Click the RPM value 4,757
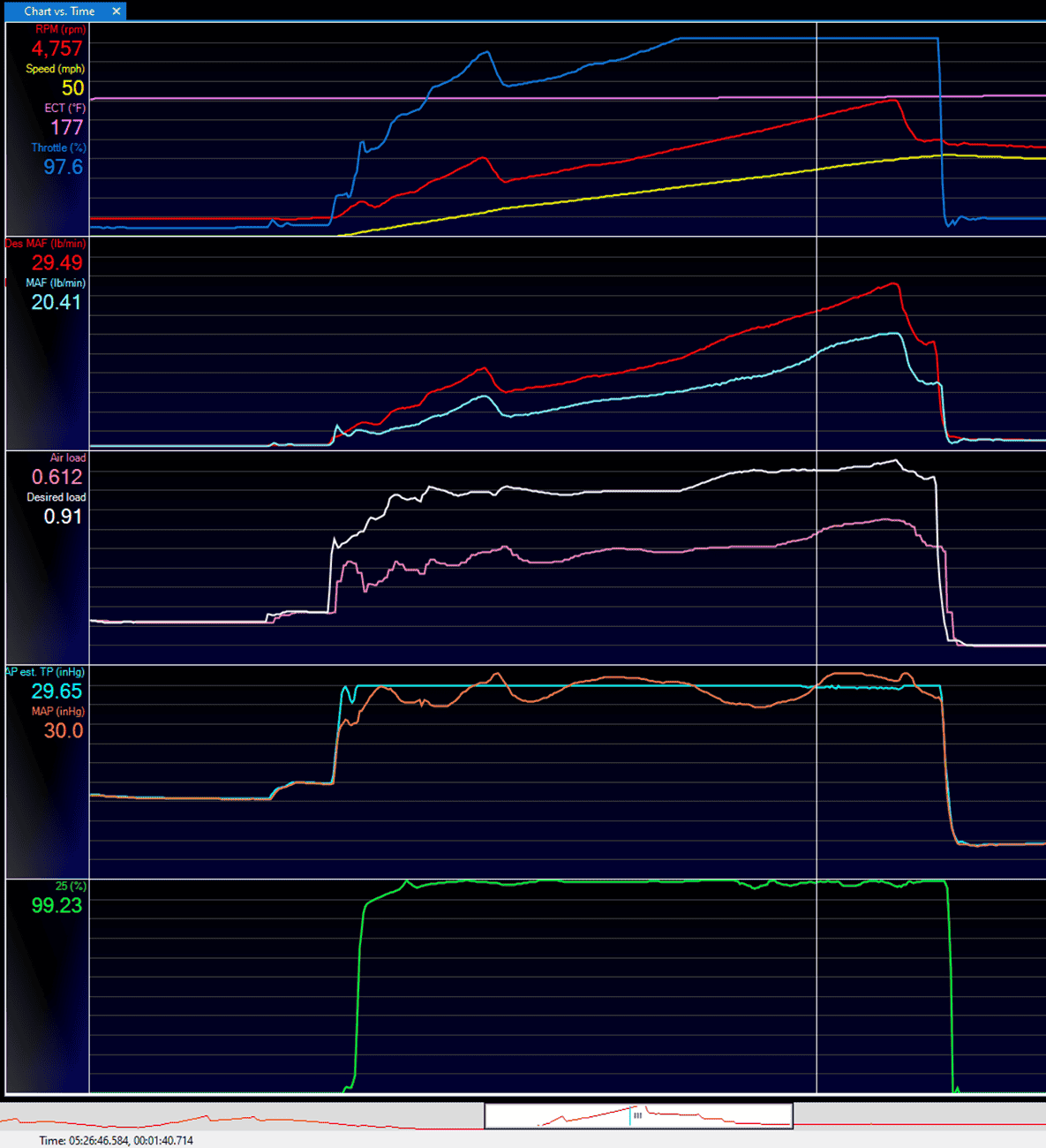 tap(56, 49)
